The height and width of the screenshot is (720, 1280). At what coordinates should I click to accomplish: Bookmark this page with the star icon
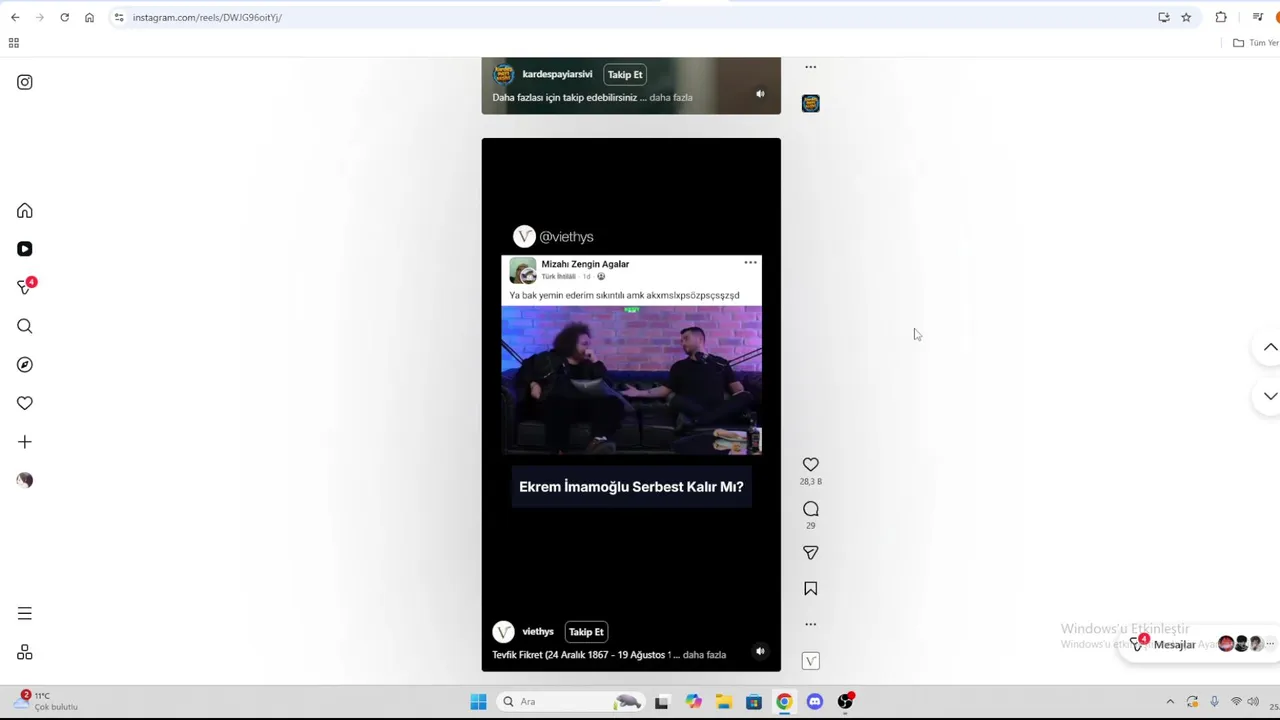pyautogui.click(x=1186, y=17)
